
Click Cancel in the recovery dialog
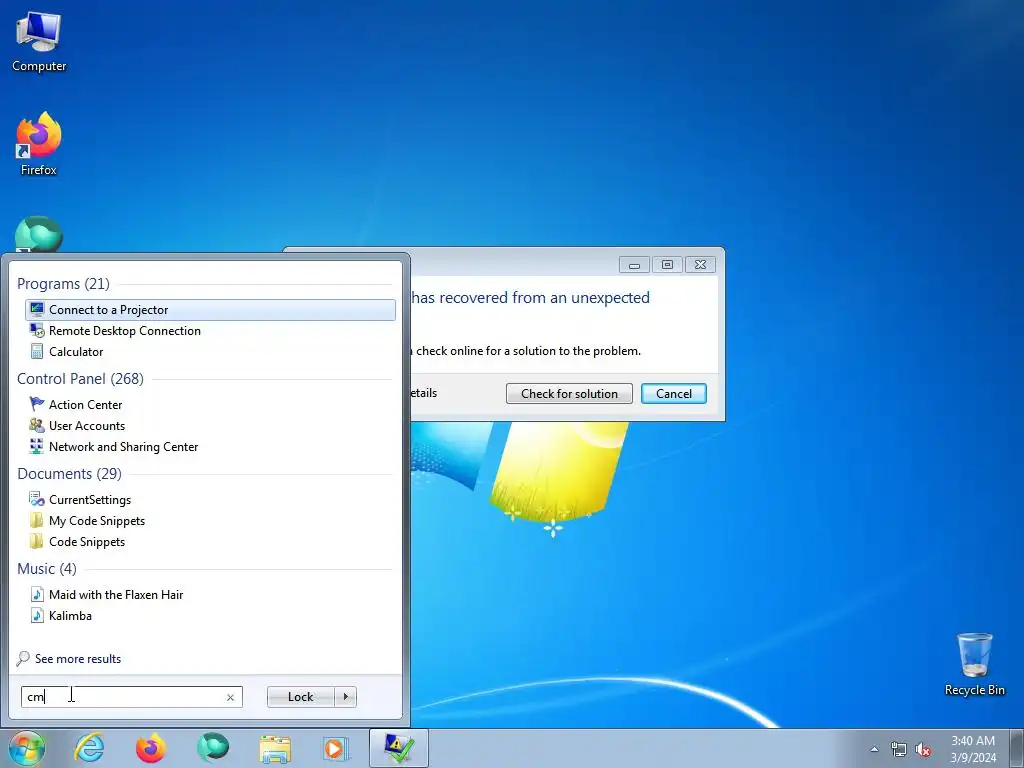pyautogui.click(x=673, y=394)
